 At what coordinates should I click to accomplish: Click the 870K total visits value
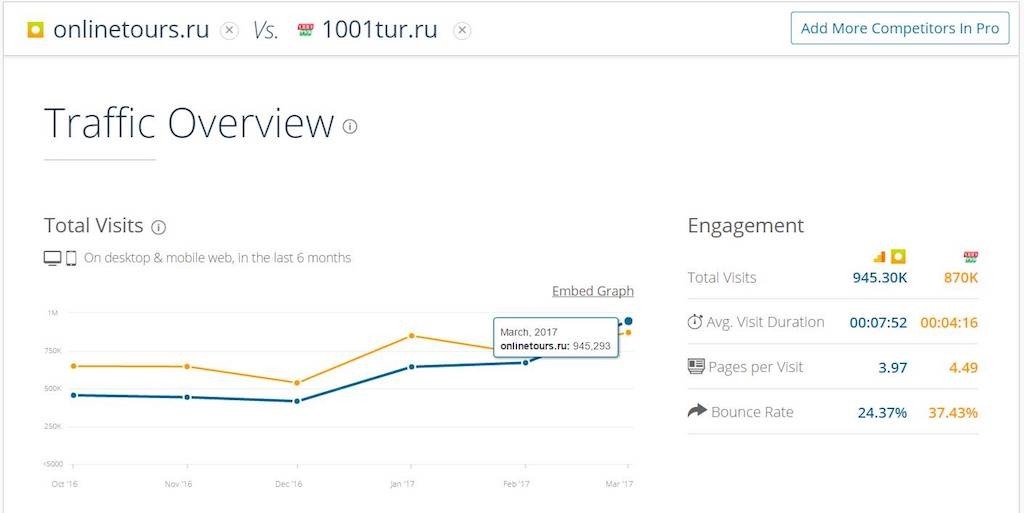[x=961, y=278]
